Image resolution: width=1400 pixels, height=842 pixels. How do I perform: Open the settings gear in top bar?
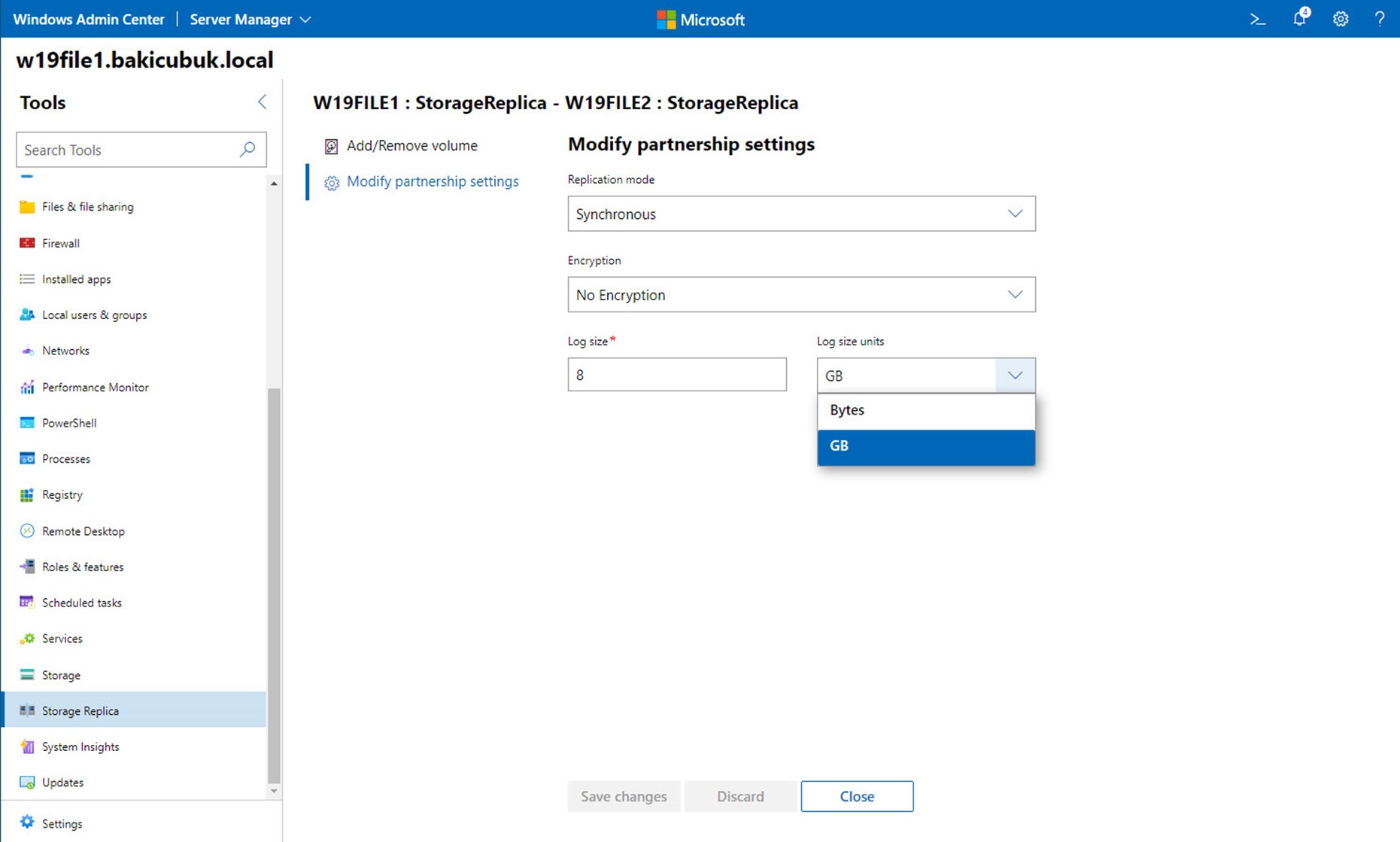click(x=1341, y=19)
